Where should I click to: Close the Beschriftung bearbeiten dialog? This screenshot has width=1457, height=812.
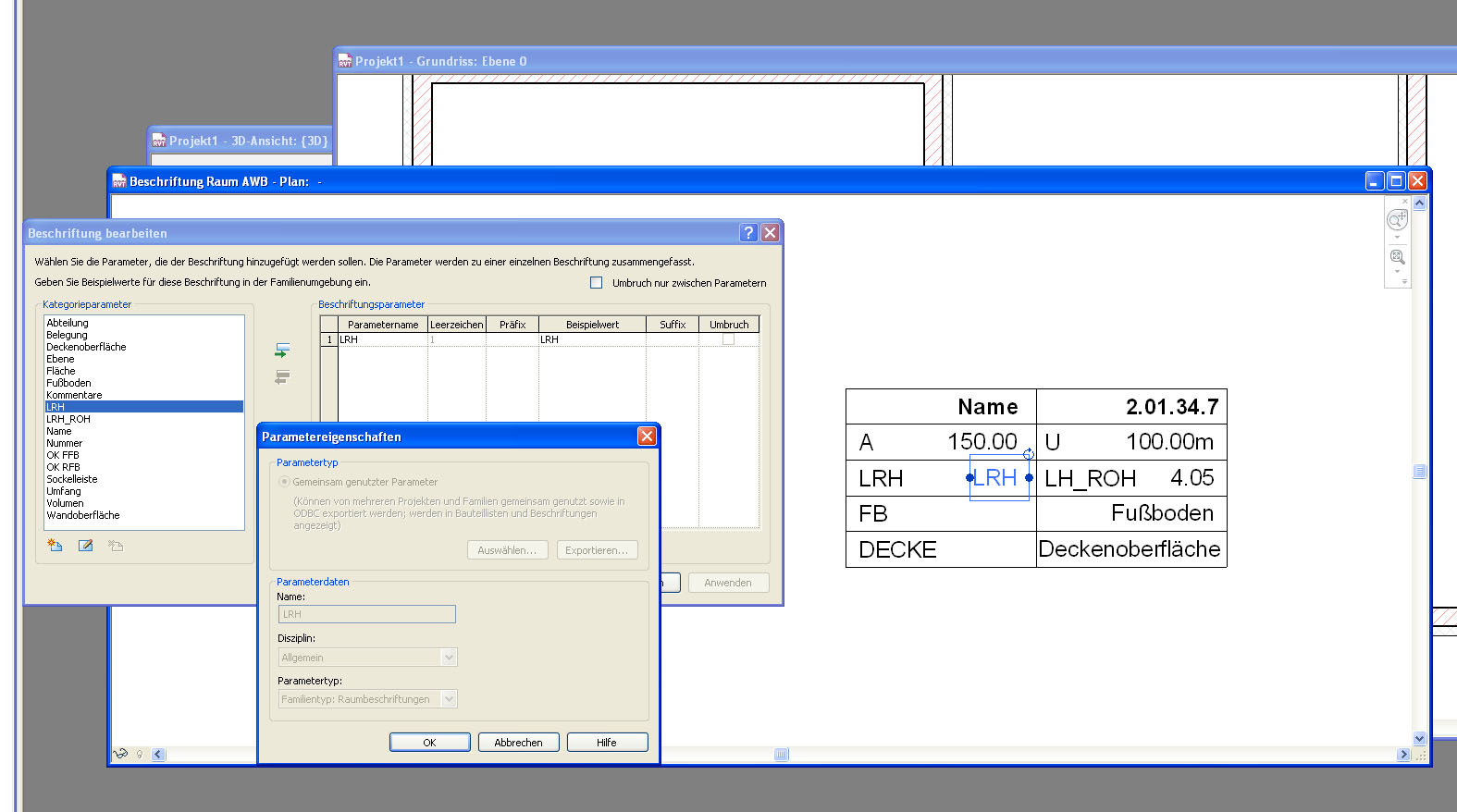(770, 233)
